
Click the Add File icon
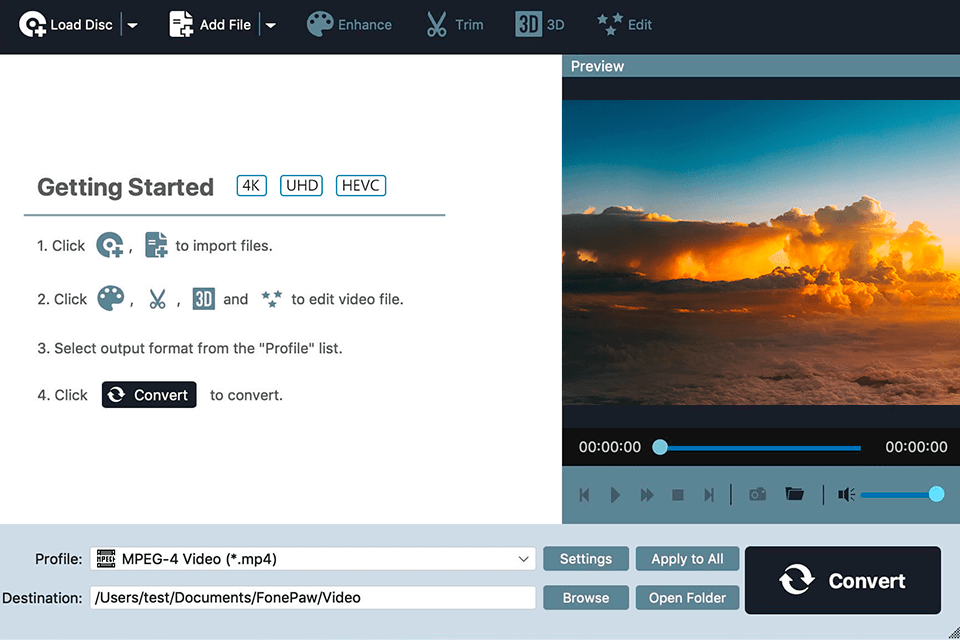click(x=182, y=23)
